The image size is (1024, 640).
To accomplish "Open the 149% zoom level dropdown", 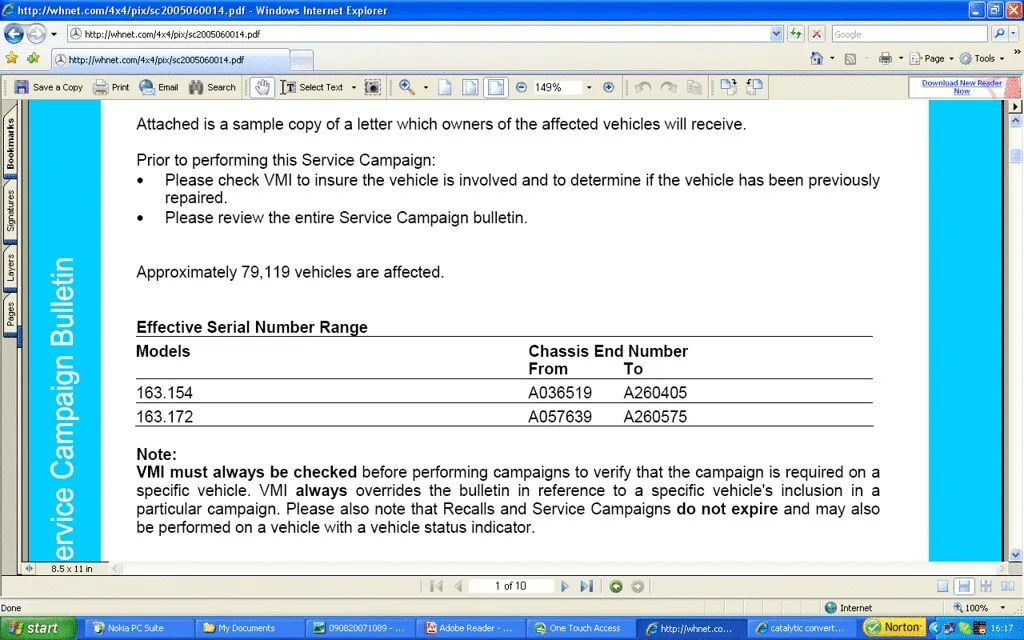I will (x=589, y=87).
